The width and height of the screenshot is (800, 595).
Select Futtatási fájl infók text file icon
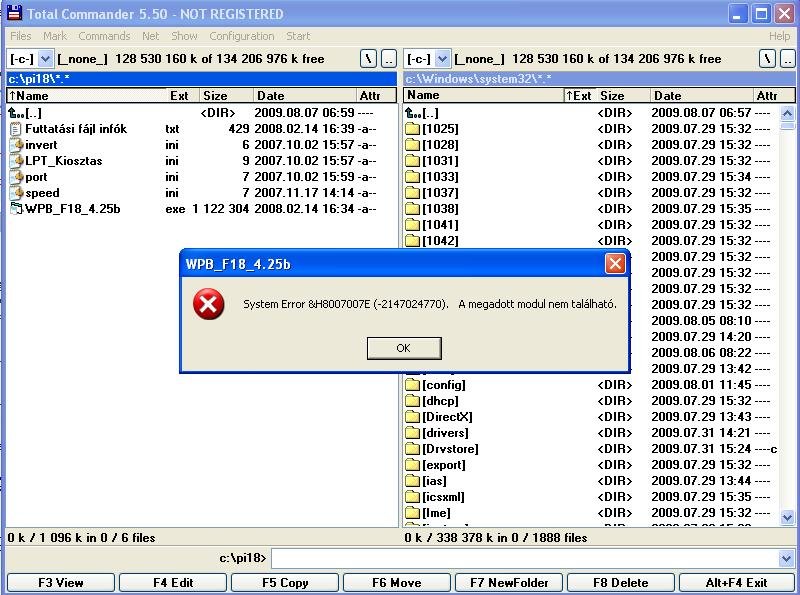16,129
